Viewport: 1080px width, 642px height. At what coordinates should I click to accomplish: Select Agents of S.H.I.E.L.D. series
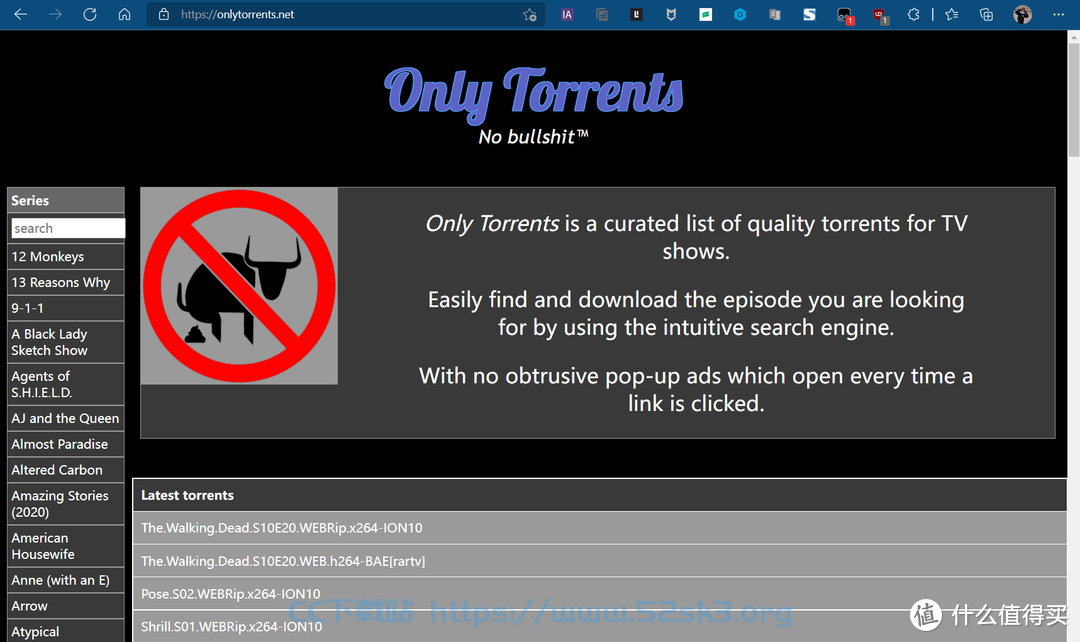tap(65, 384)
